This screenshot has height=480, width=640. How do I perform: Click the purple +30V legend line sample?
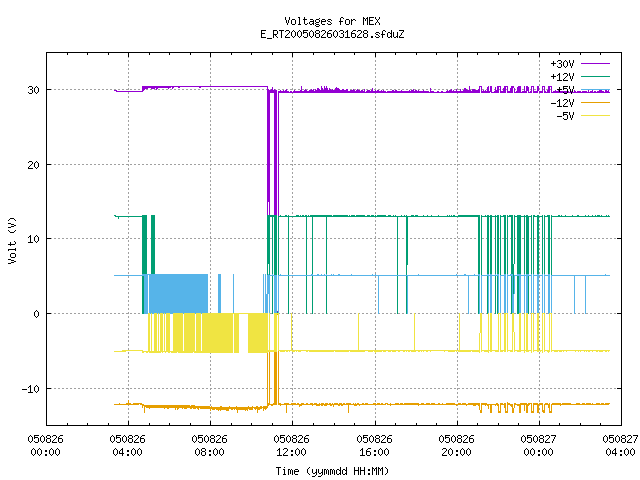click(595, 64)
